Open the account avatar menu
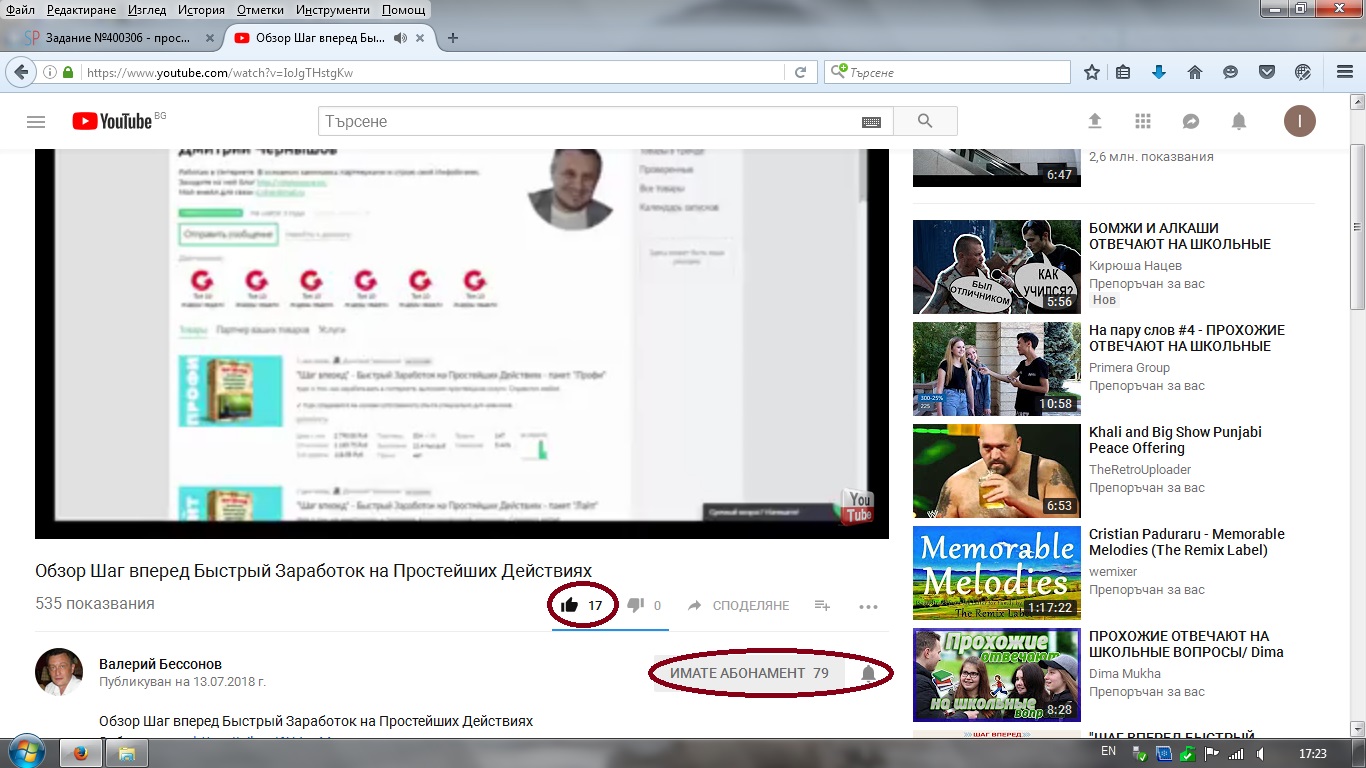Screen dimensions: 1366x768 click(x=1300, y=121)
